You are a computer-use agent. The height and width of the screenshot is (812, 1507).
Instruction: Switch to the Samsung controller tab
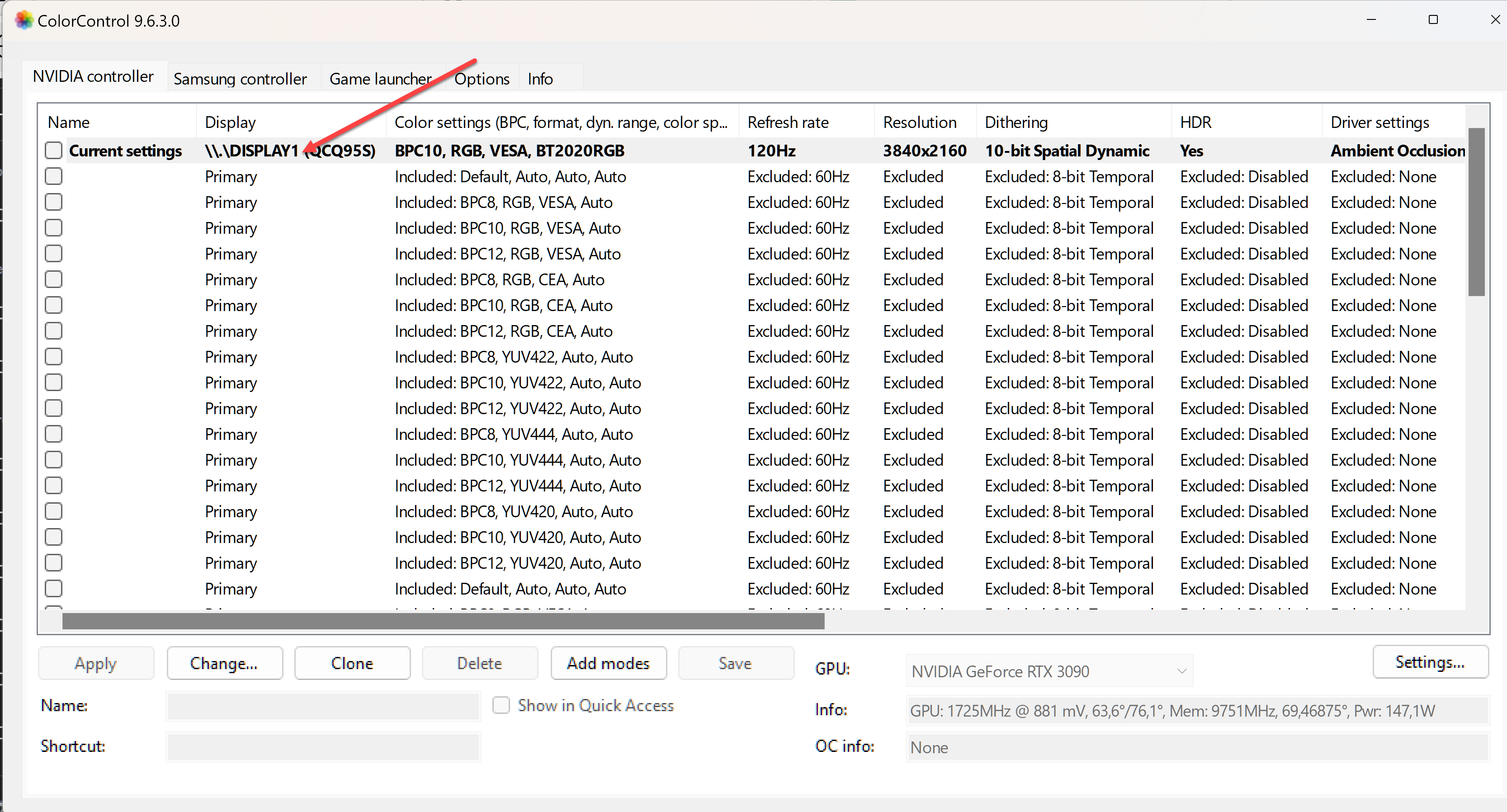click(241, 78)
